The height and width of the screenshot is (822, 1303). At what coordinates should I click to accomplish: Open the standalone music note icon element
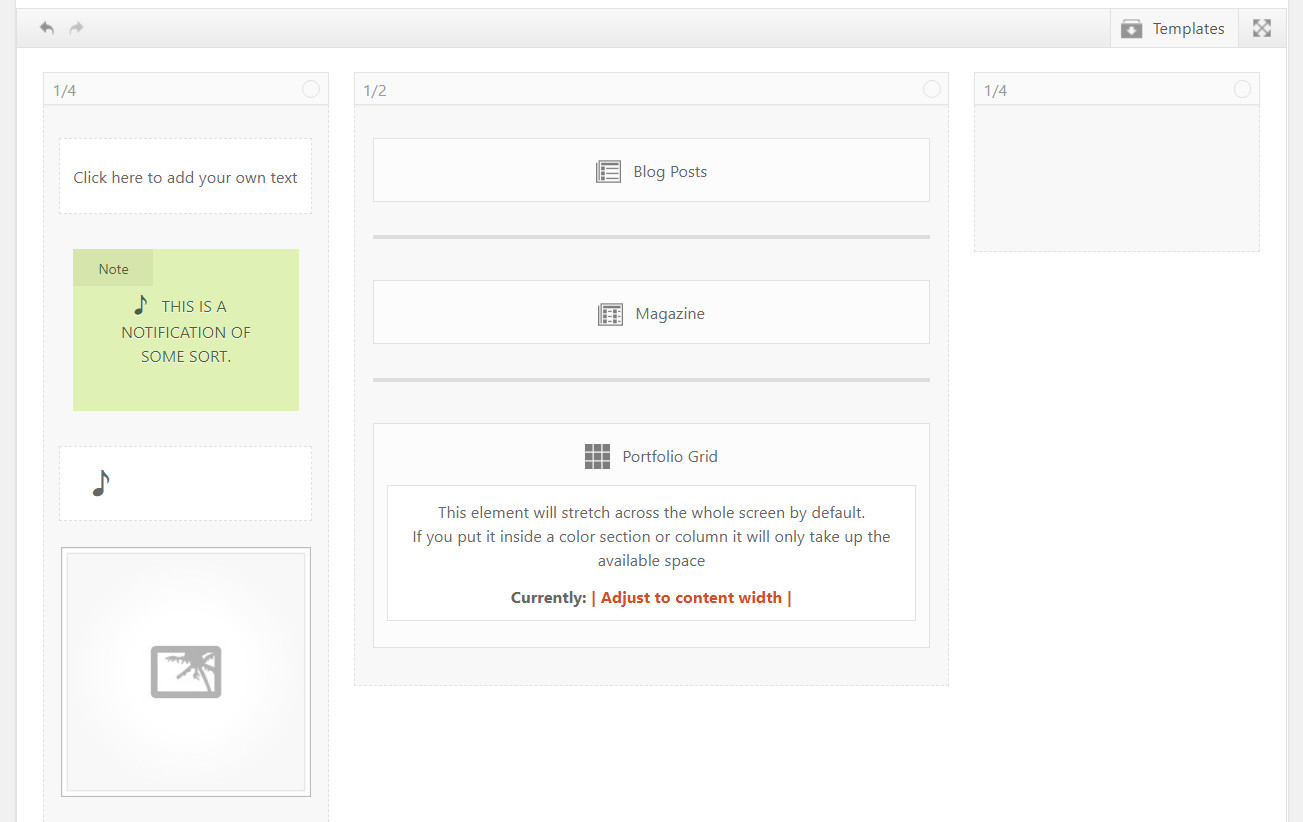pos(185,483)
